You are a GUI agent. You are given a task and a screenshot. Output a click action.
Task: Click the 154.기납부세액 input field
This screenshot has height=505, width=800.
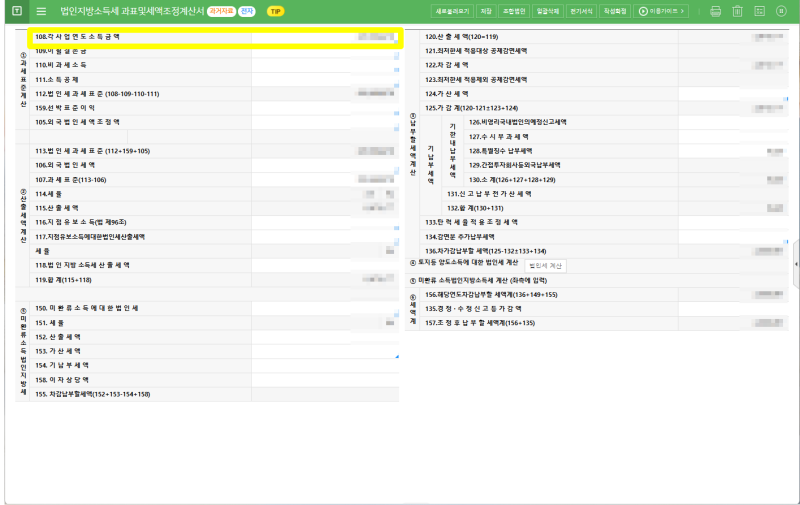[x=325, y=366]
